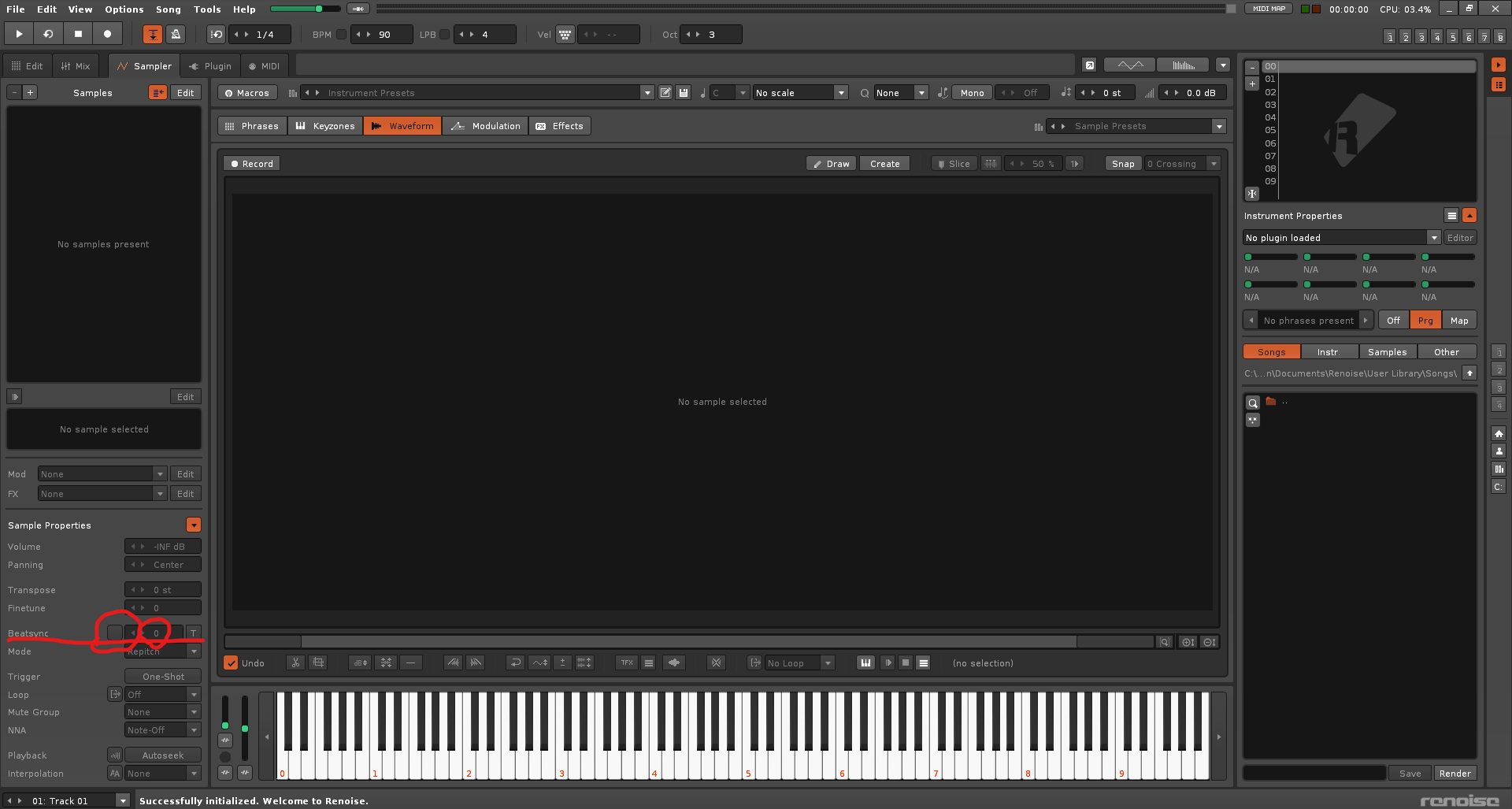The height and width of the screenshot is (809, 1512).
Task: Click the Macros button
Action: (247, 93)
